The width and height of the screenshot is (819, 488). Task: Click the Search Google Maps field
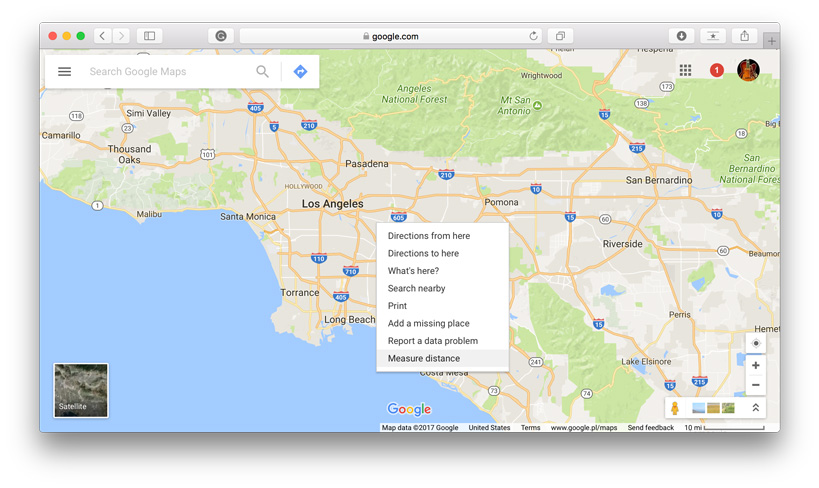pyautogui.click(x=165, y=72)
